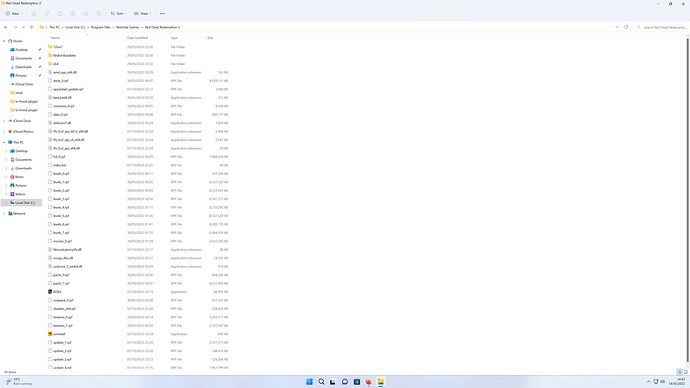Open Windows Start from the taskbar
Viewport: 690px width, 388px height.
309,381
